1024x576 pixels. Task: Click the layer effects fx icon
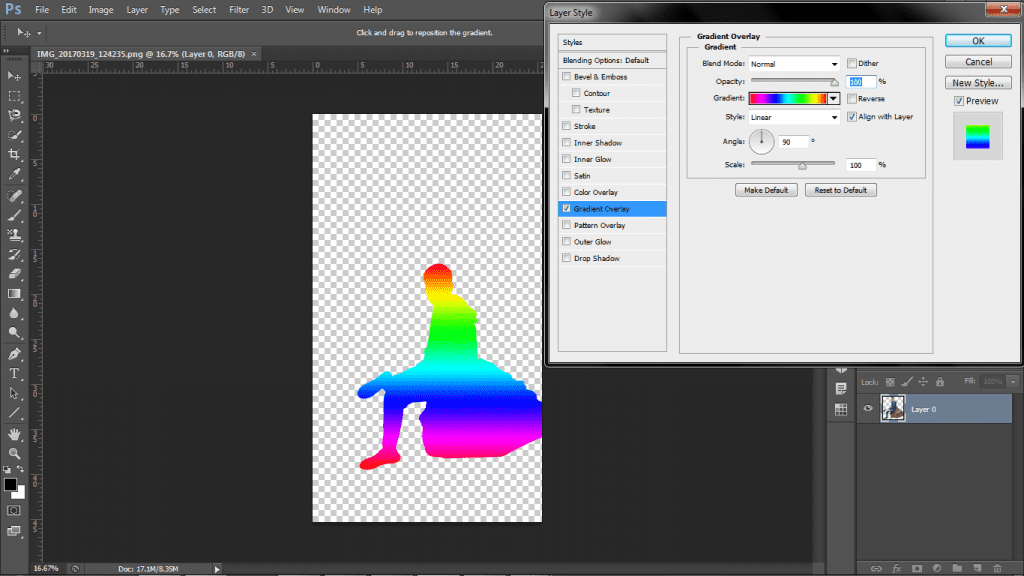tap(896, 568)
